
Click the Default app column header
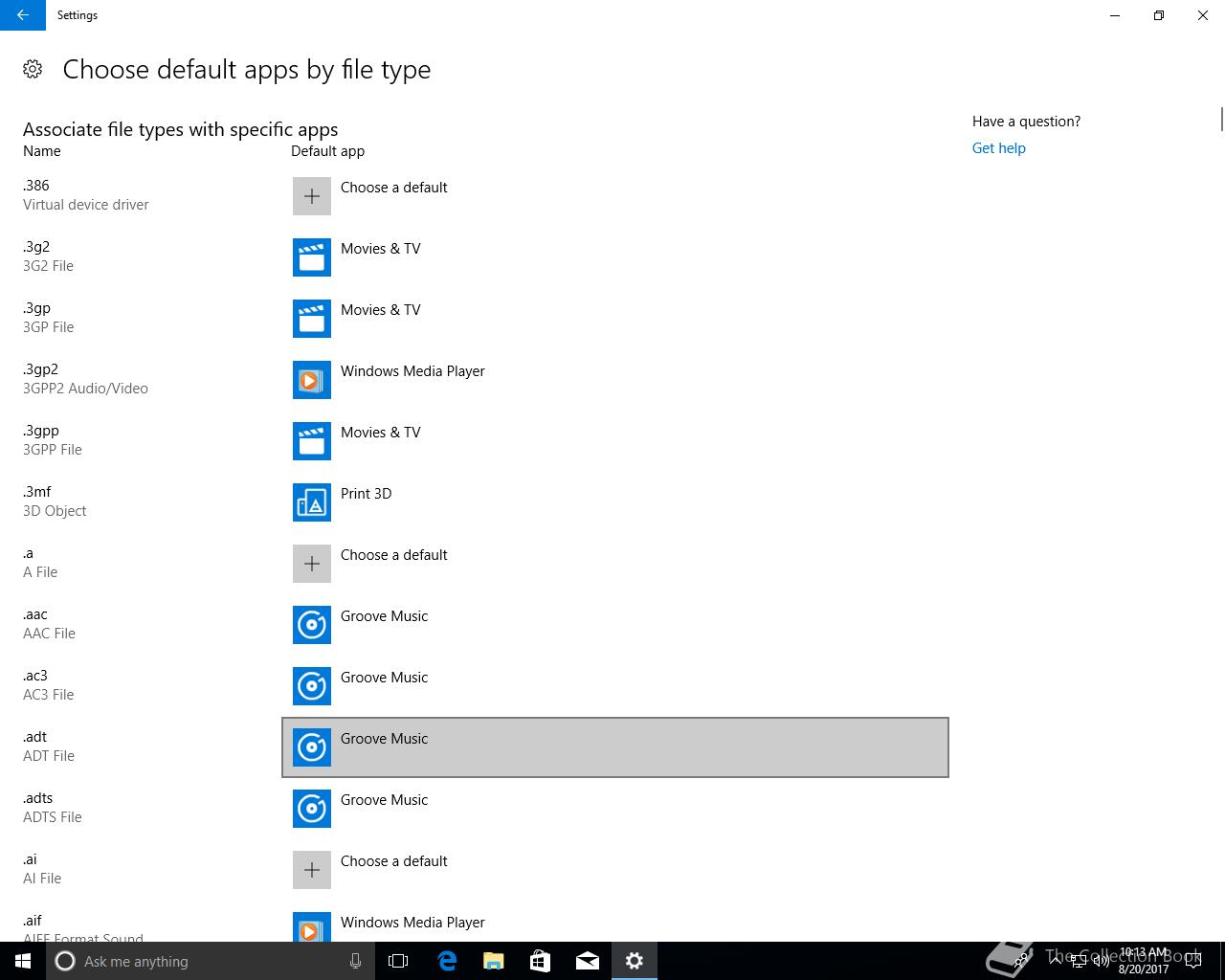pos(327,151)
